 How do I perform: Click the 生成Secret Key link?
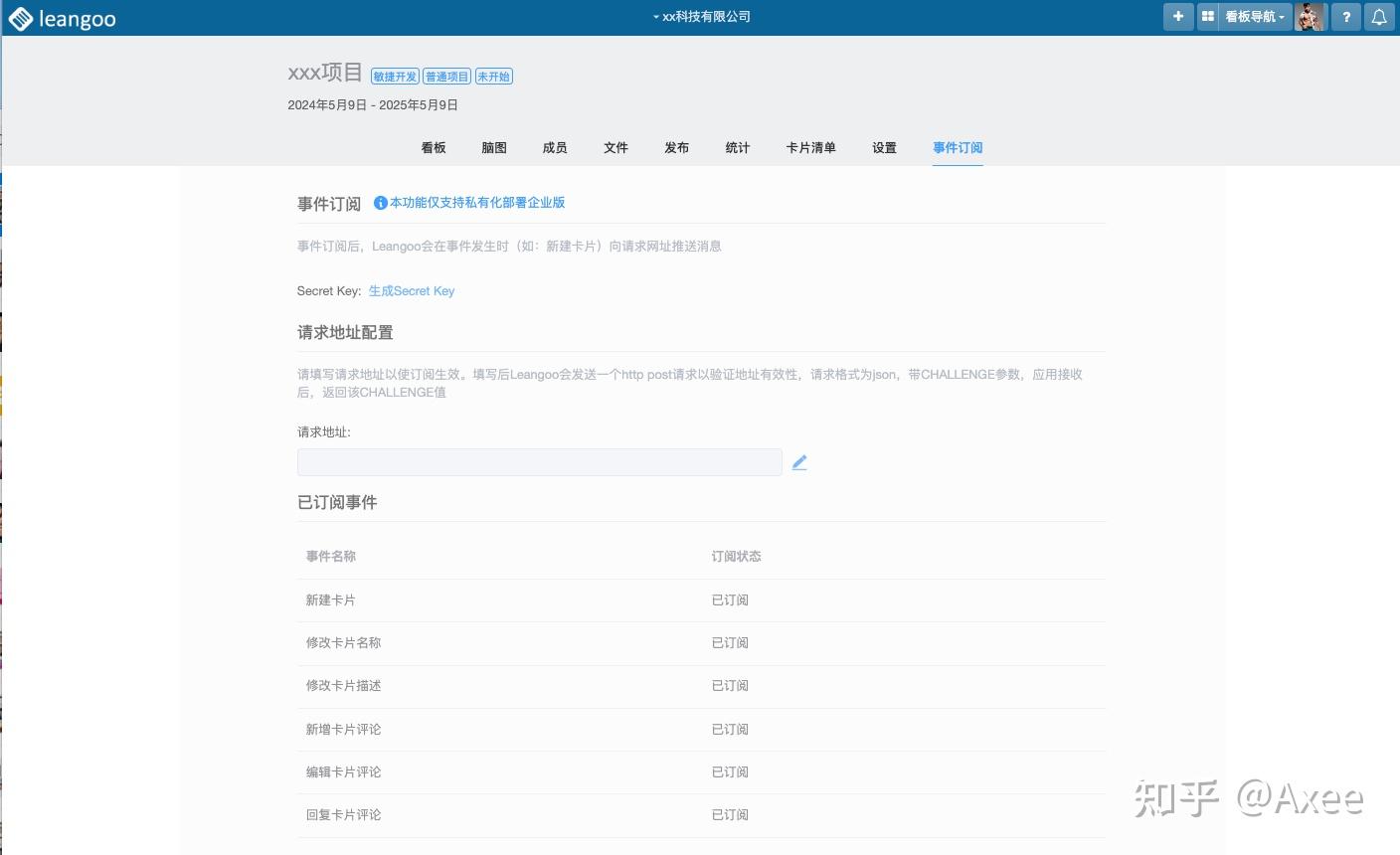[412, 290]
